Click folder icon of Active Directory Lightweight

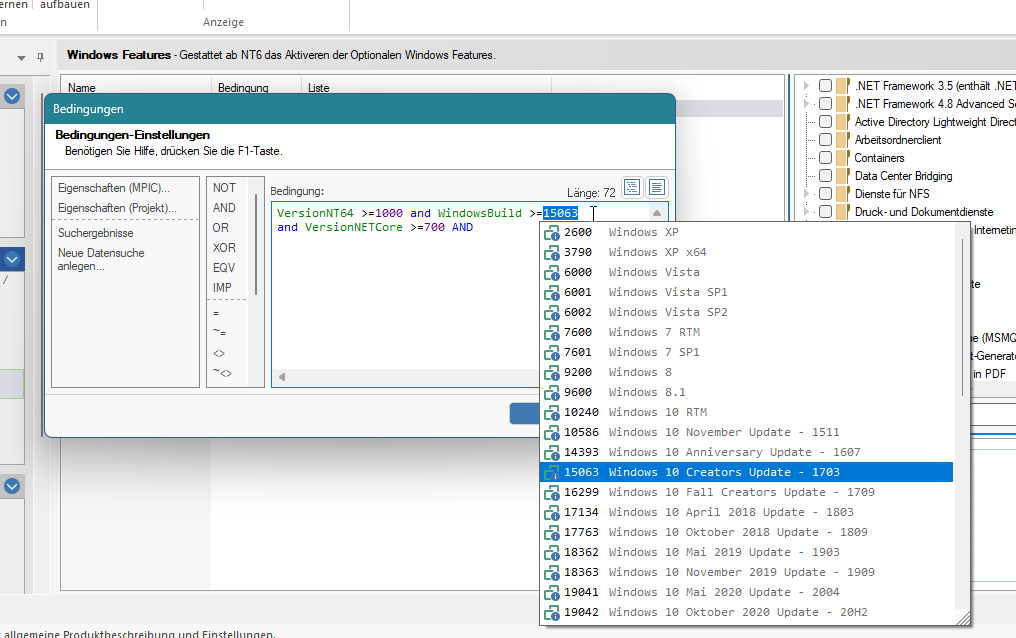[x=842, y=122]
